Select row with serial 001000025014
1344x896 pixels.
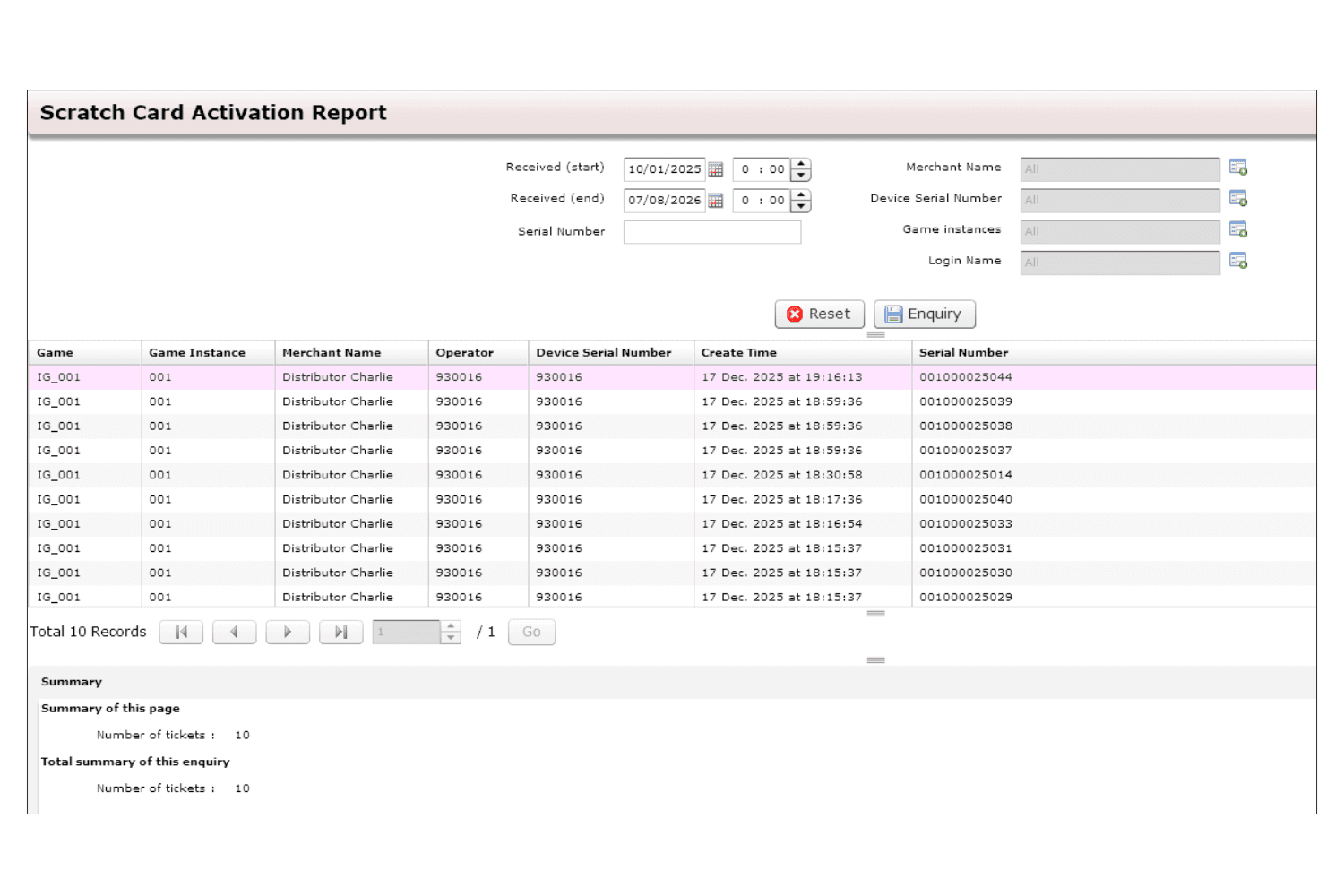672,475
